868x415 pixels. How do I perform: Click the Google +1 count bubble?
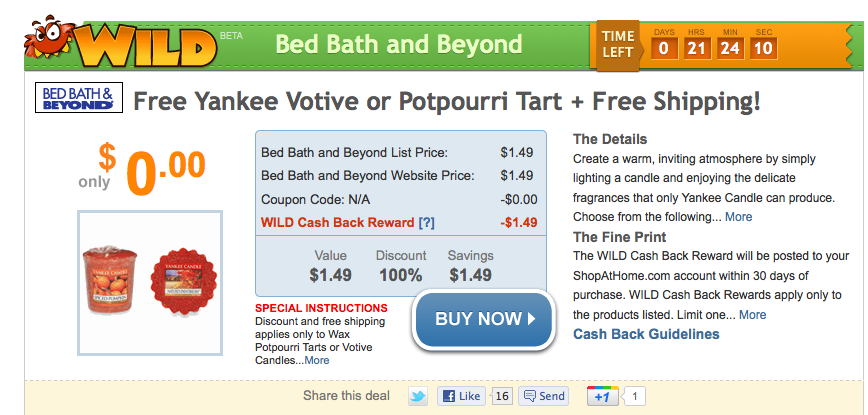(x=637, y=396)
